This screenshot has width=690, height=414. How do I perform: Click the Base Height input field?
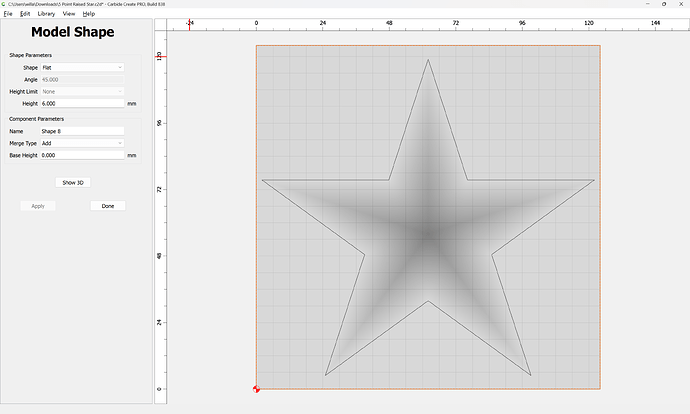pyautogui.click(x=82, y=155)
